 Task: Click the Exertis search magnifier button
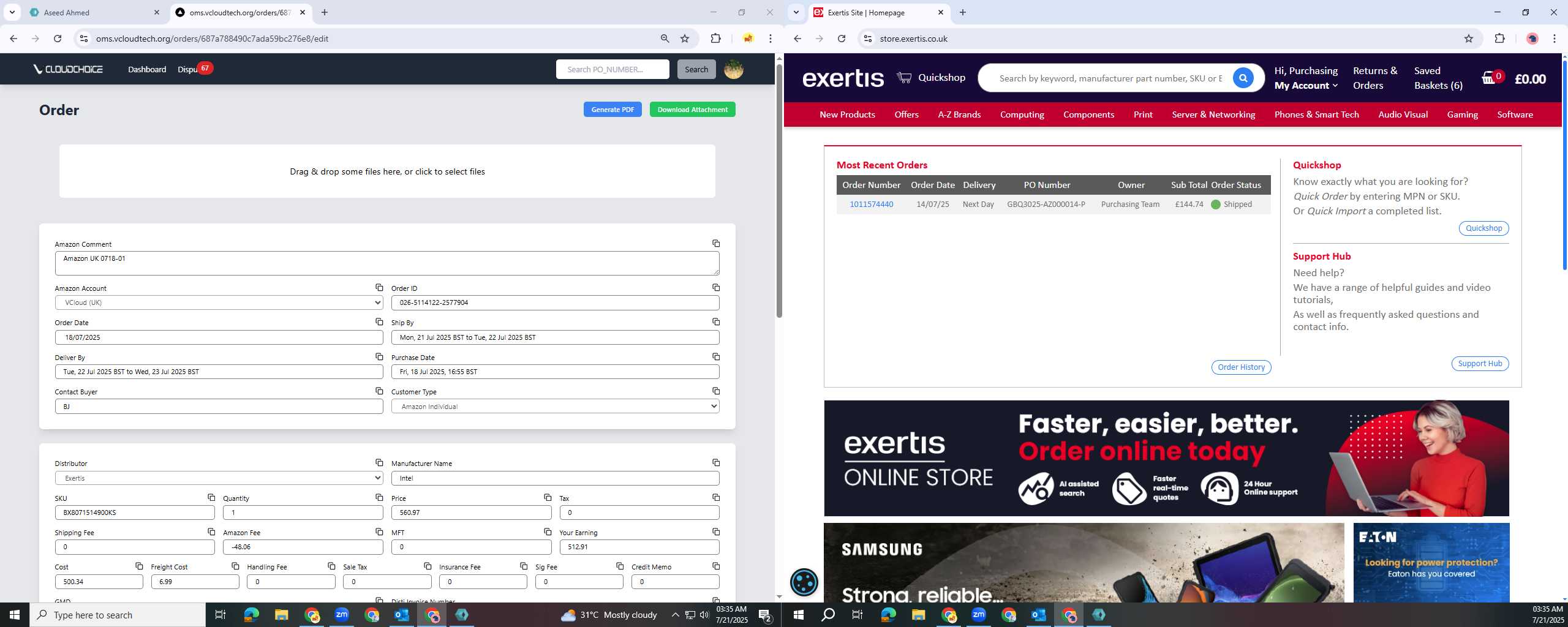1243,78
